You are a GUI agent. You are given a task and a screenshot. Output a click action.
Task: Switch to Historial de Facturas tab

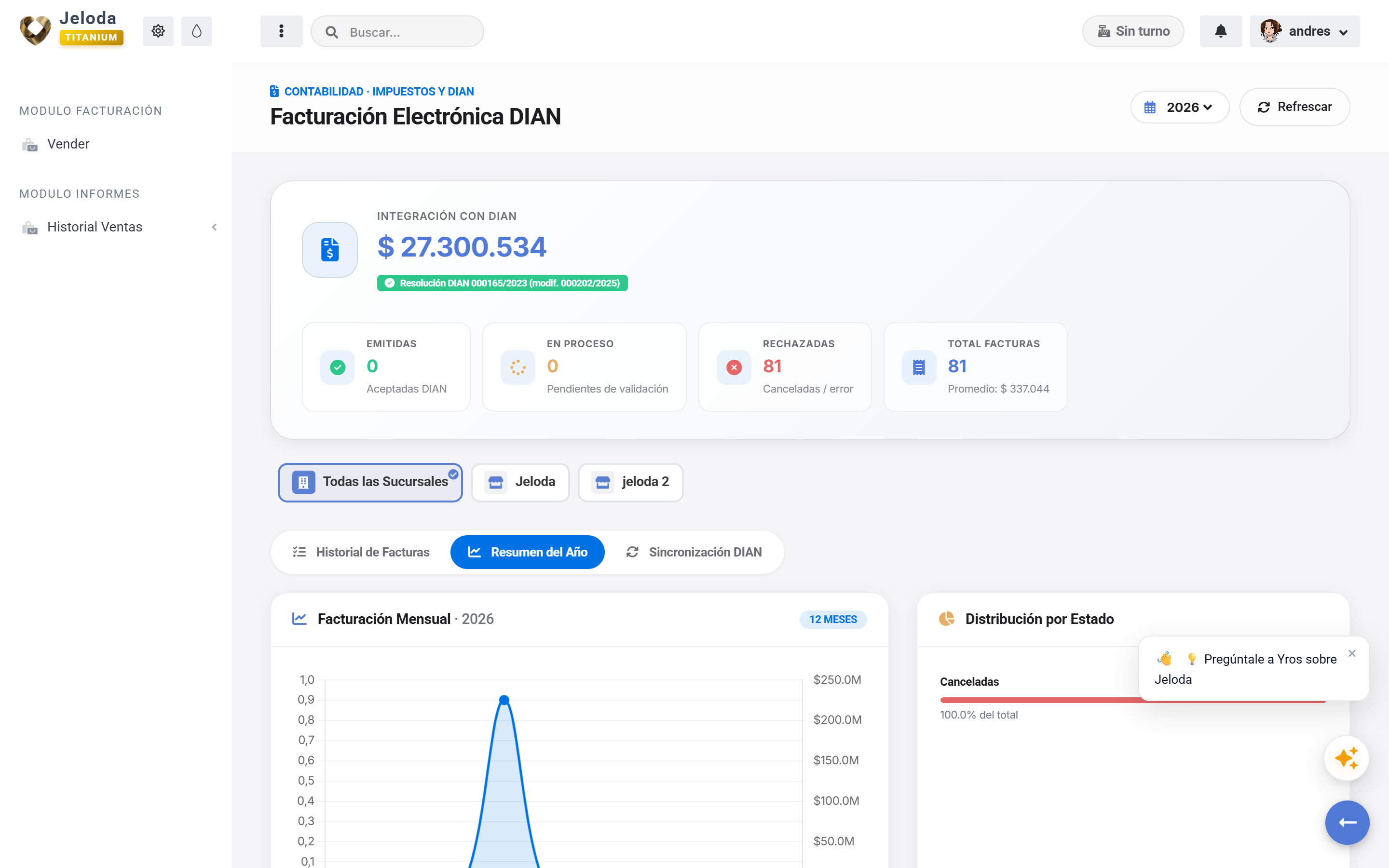pos(361,552)
